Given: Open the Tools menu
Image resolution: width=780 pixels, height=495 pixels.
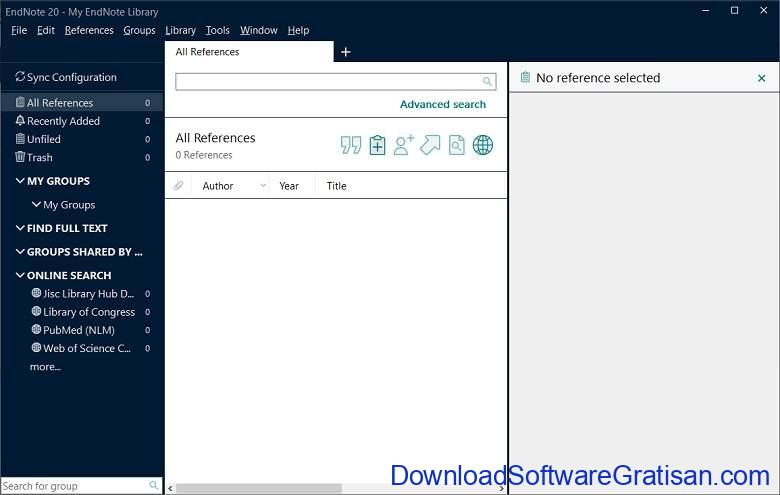Looking at the screenshot, I should pyautogui.click(x=218, y=30).
